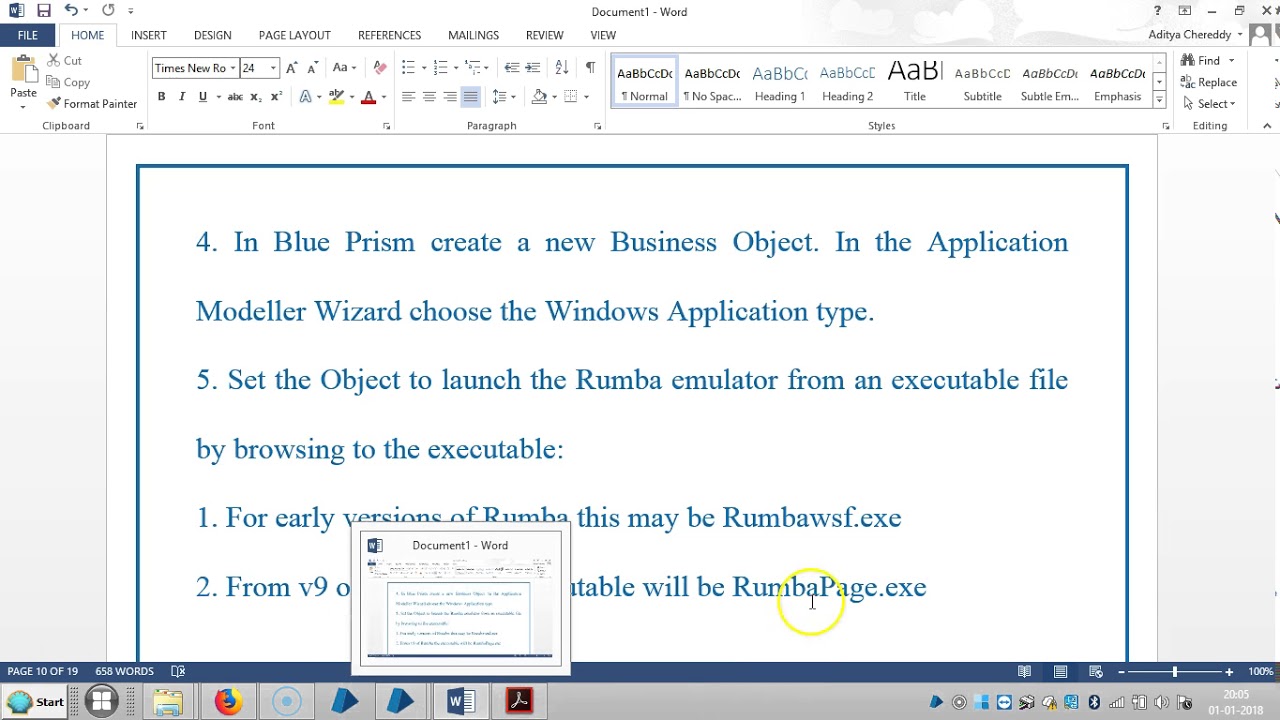Click the zoom slider handle

point(1175,672)
